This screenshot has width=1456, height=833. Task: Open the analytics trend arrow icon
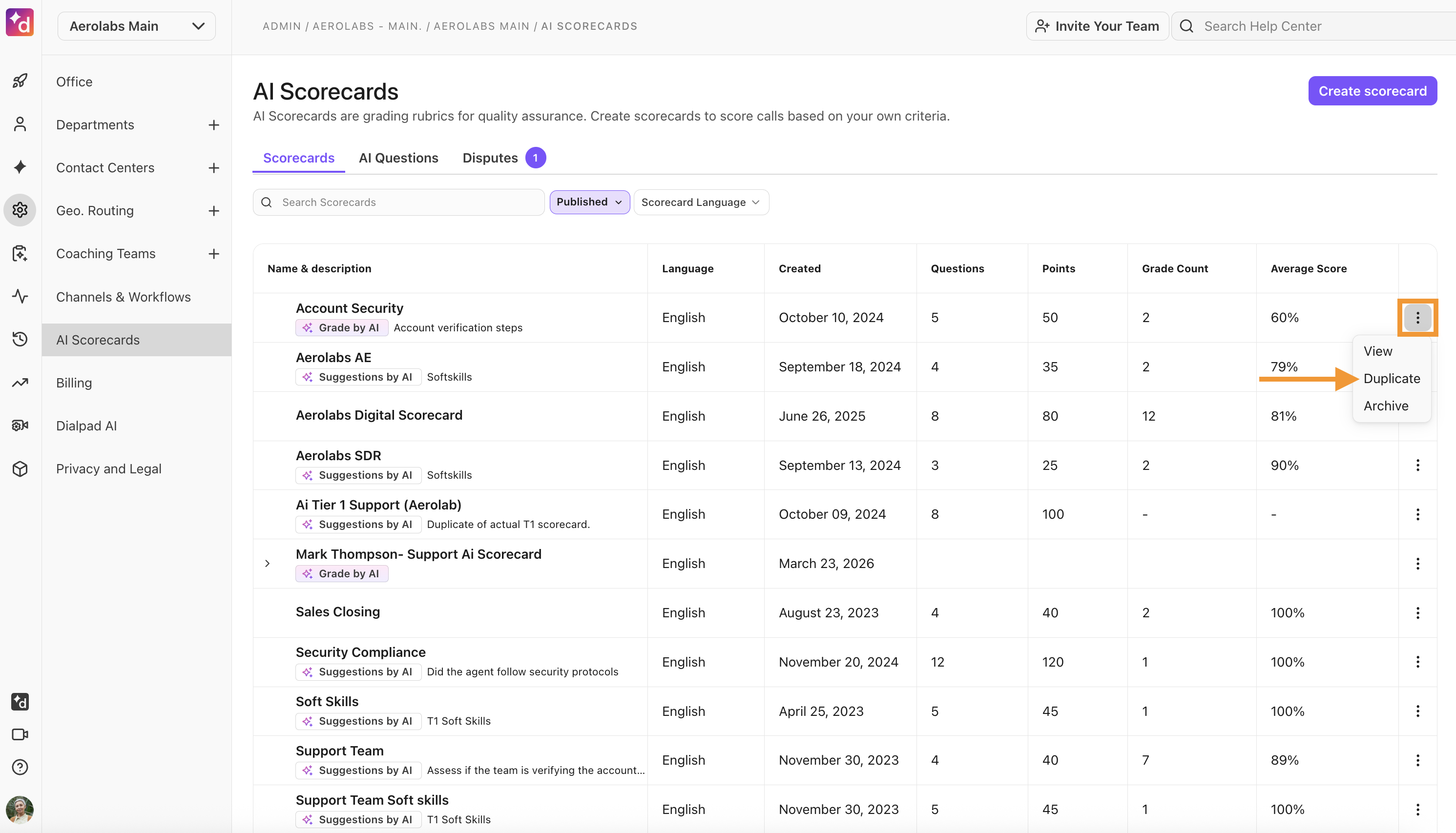tap(20, 382)
